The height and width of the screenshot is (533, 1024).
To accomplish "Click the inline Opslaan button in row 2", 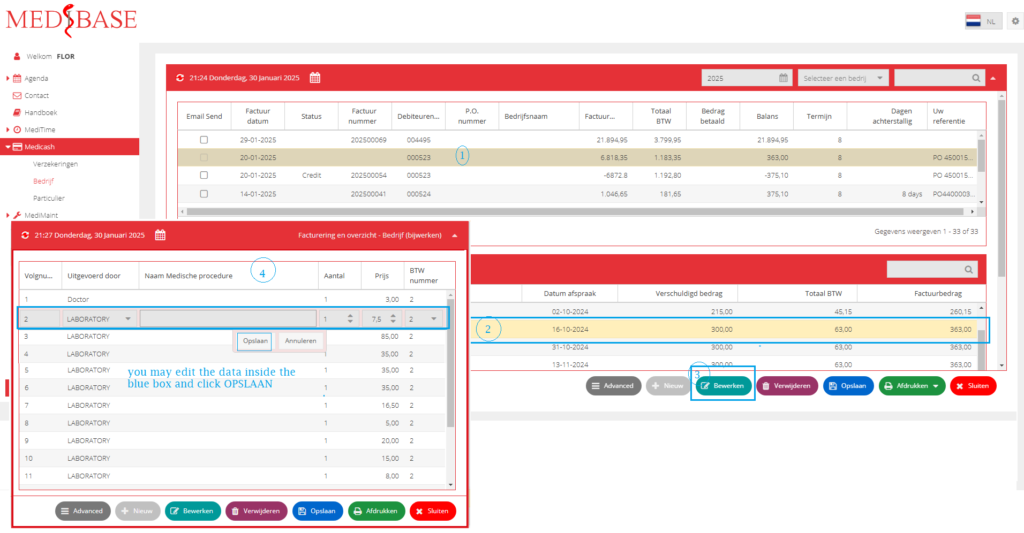I will 255,341.
